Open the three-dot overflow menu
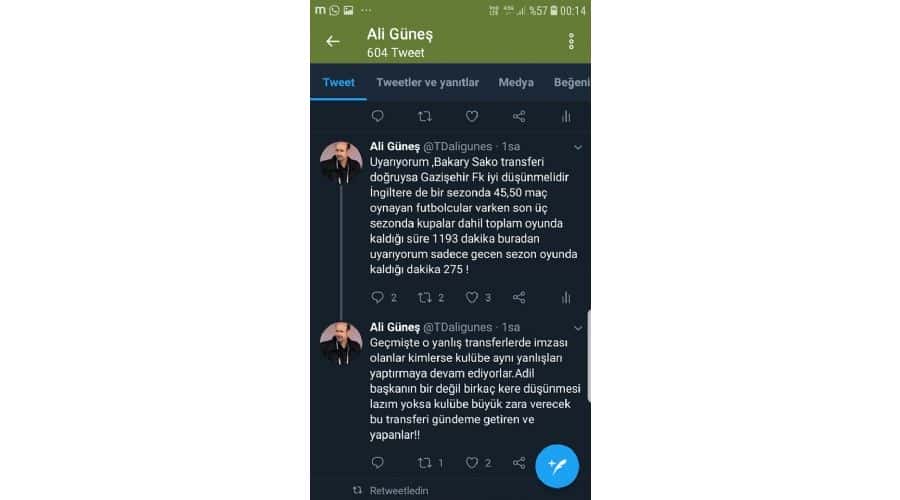Image resolution: width=900 pixels, height=500 pixels. point(571,41)
